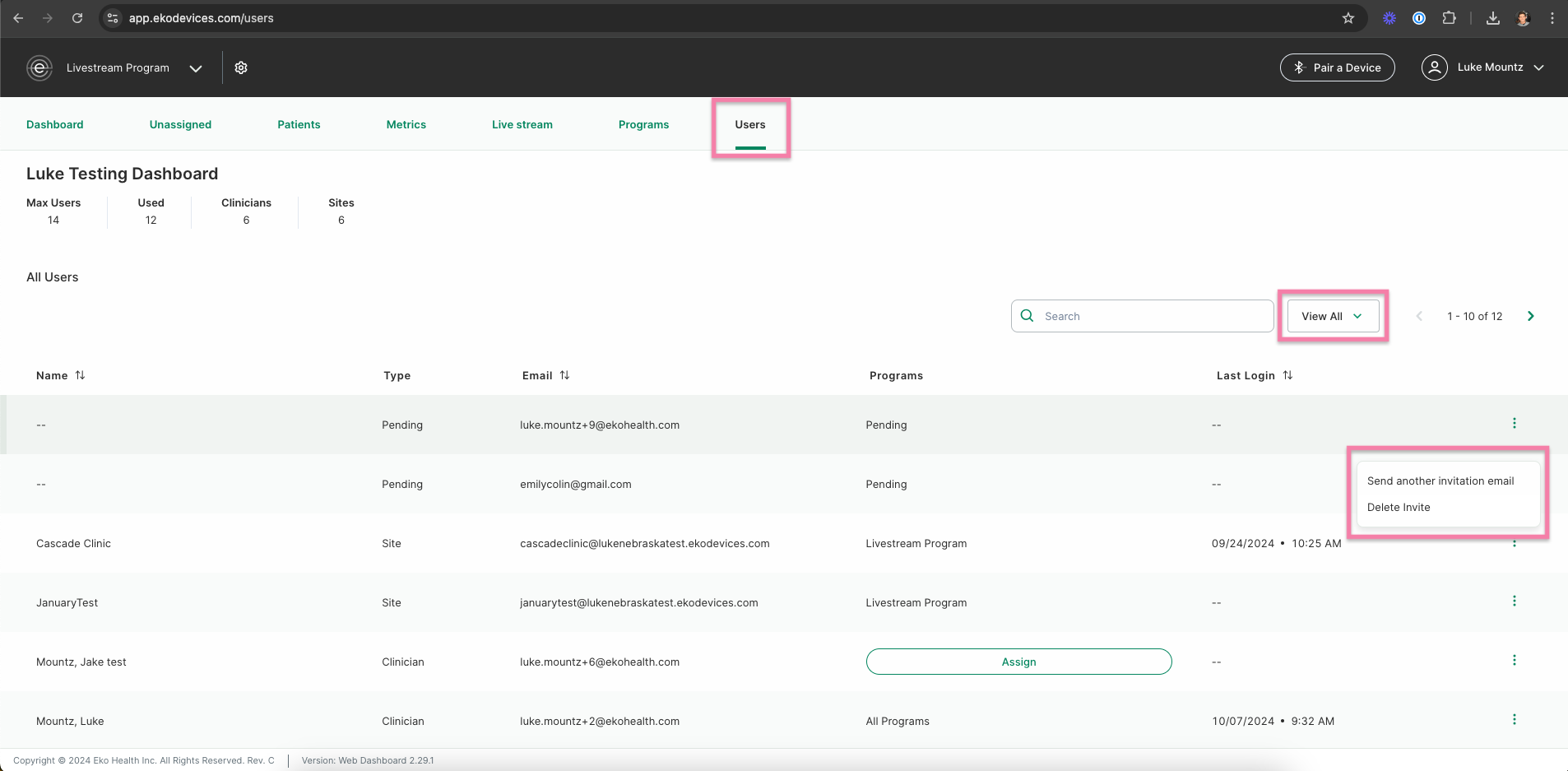
Task: Sort the Name column with its arrows icon
Action: coord(80,375)
